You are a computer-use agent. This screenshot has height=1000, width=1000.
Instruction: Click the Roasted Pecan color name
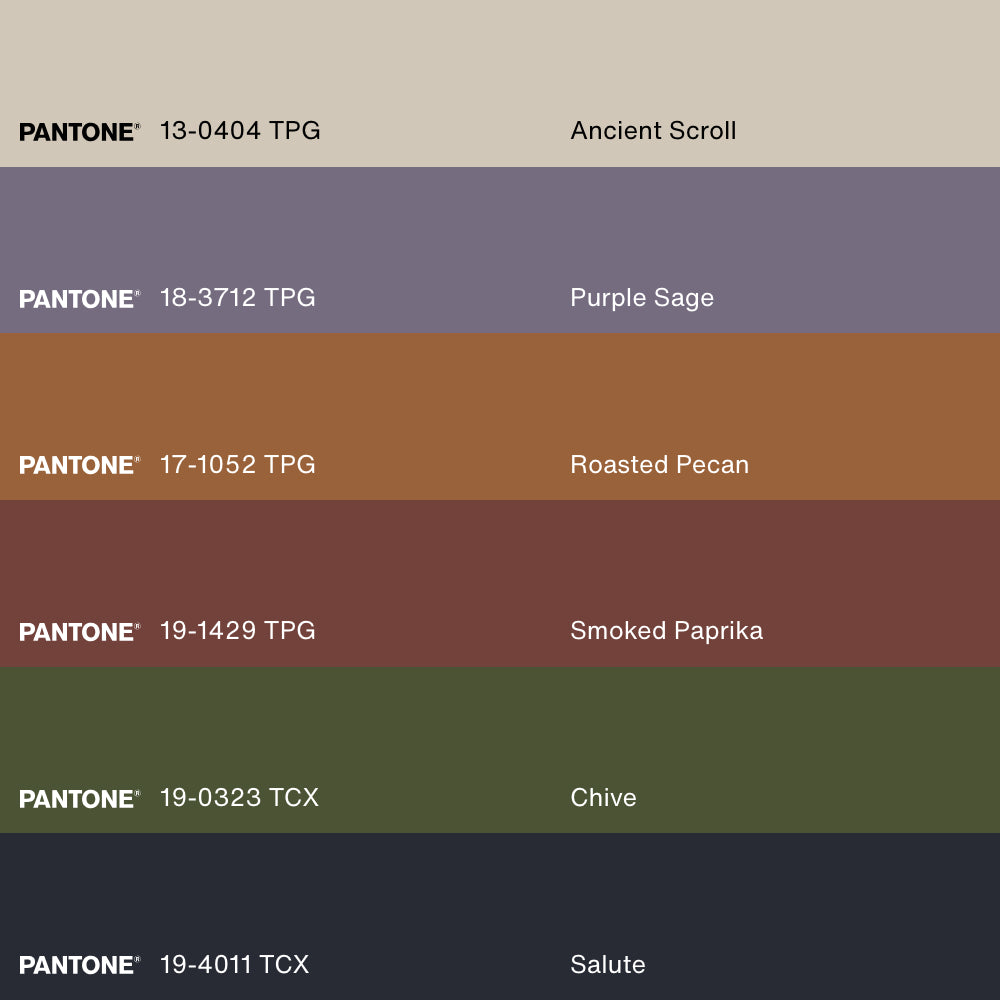(659, 464)
